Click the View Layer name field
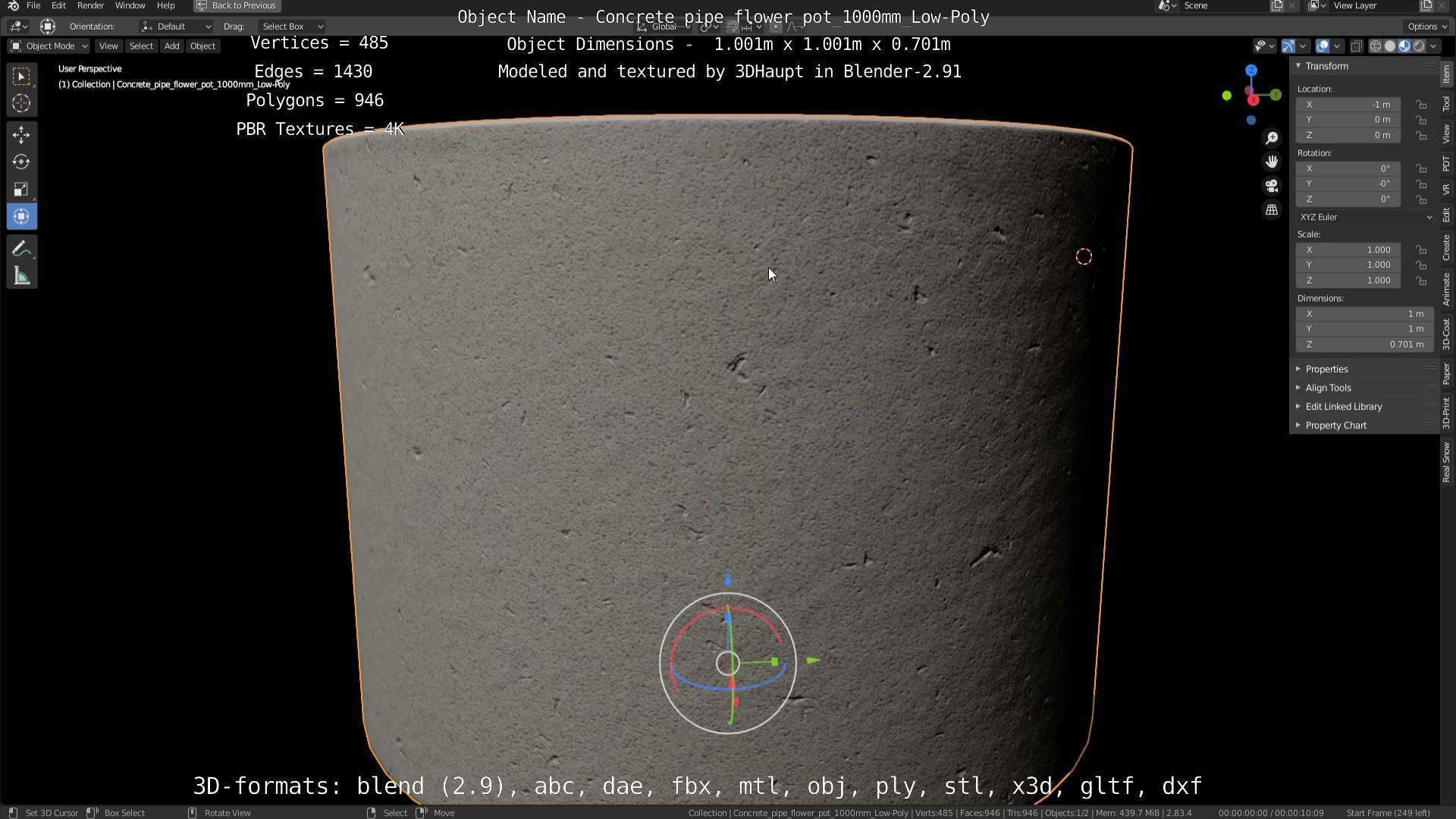This screenshot has width=1456, height=819. pyautogui.click(x=1374, y=5)
